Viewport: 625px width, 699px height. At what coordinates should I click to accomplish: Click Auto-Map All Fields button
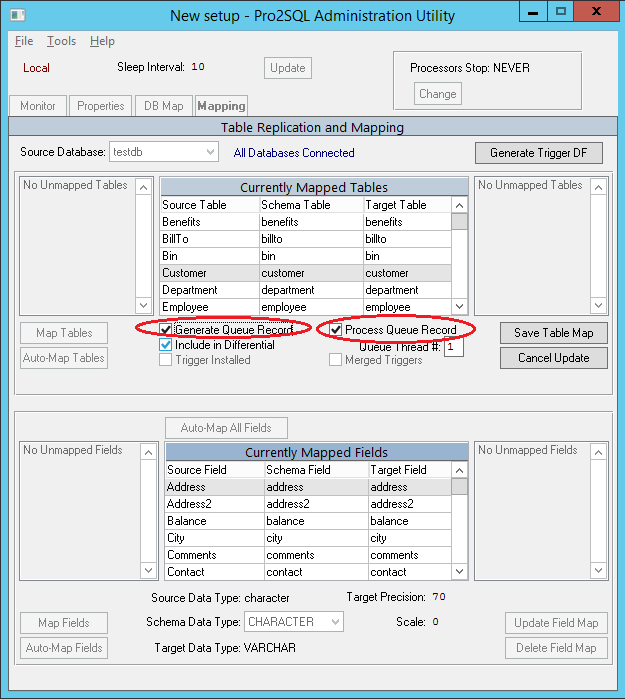point(226,428)
